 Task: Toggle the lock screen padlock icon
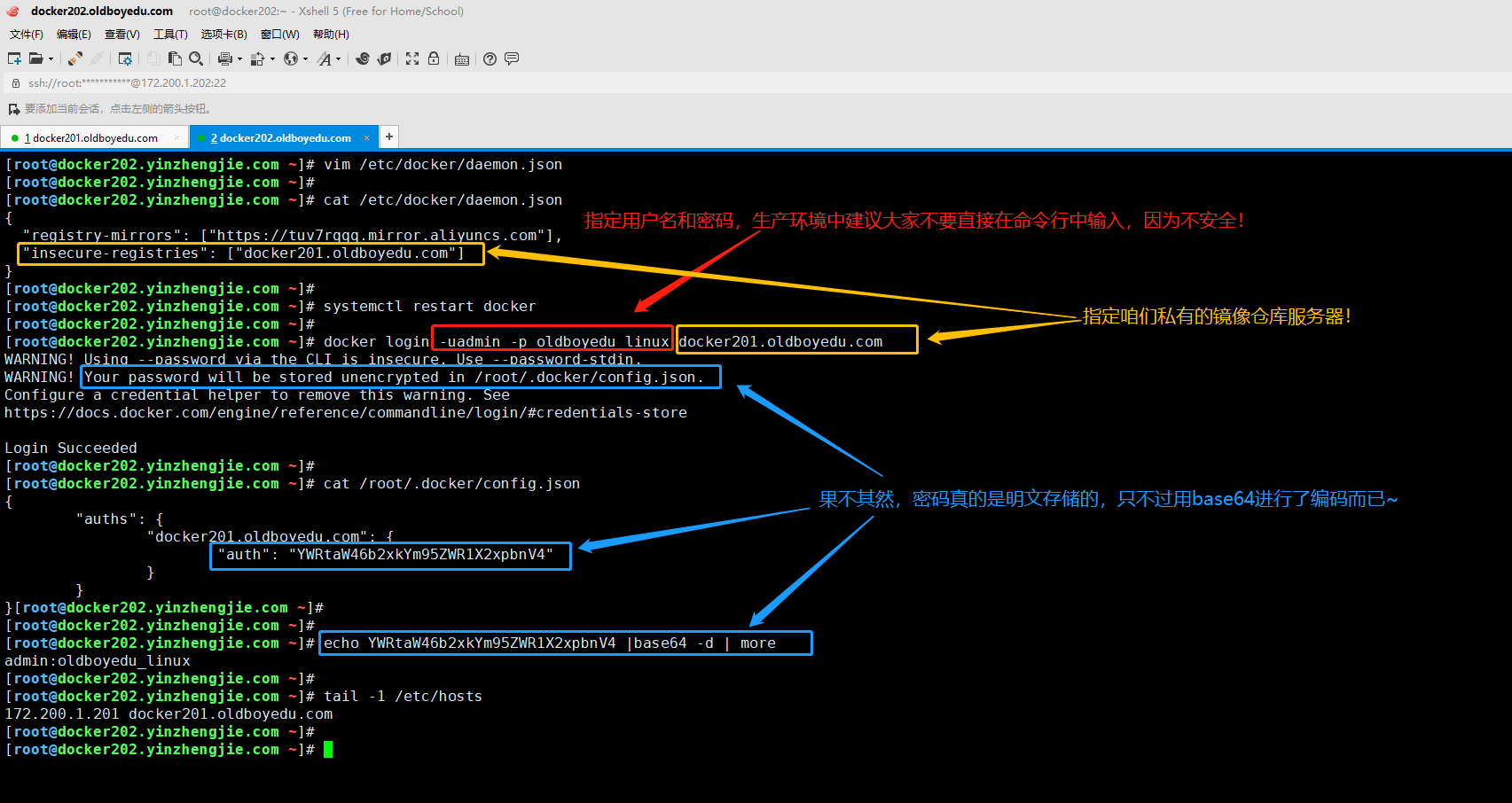point(434,58)
